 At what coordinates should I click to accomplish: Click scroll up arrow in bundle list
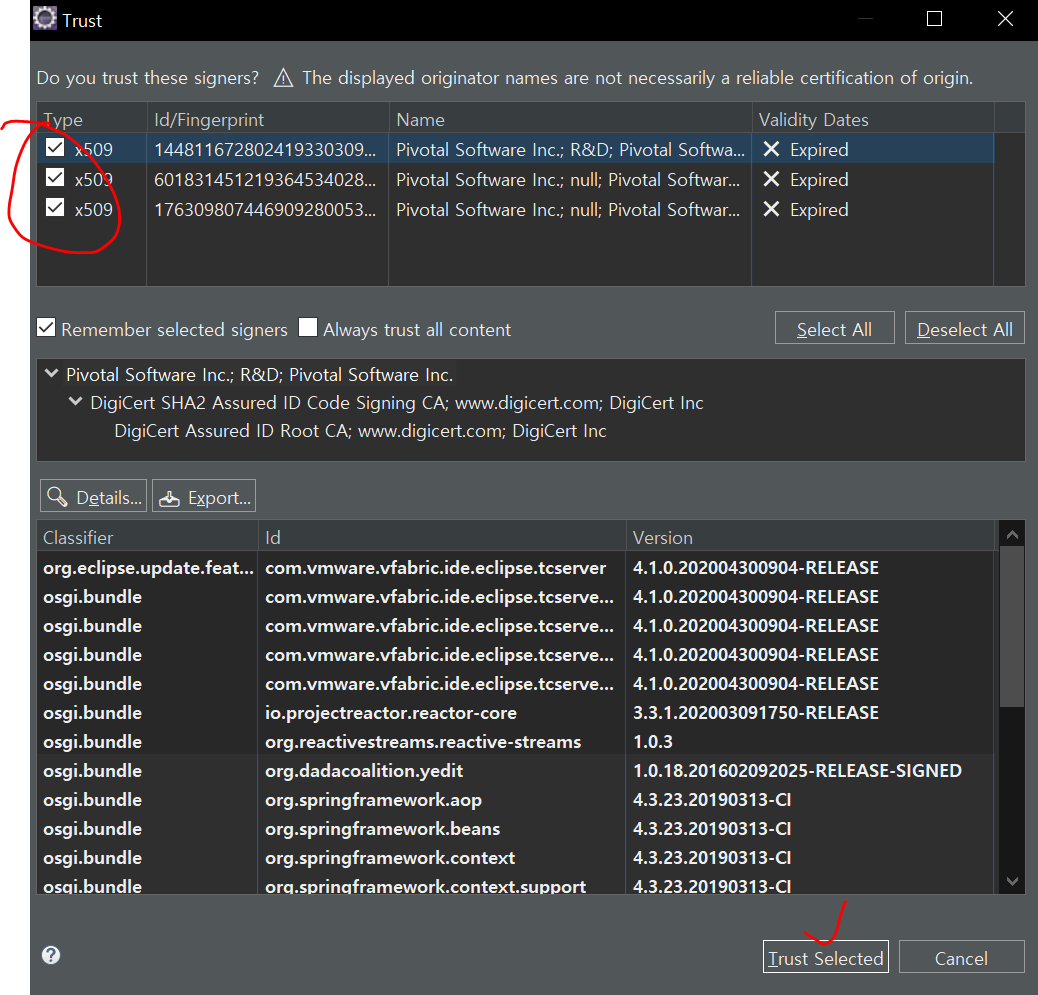[1012, 534]
